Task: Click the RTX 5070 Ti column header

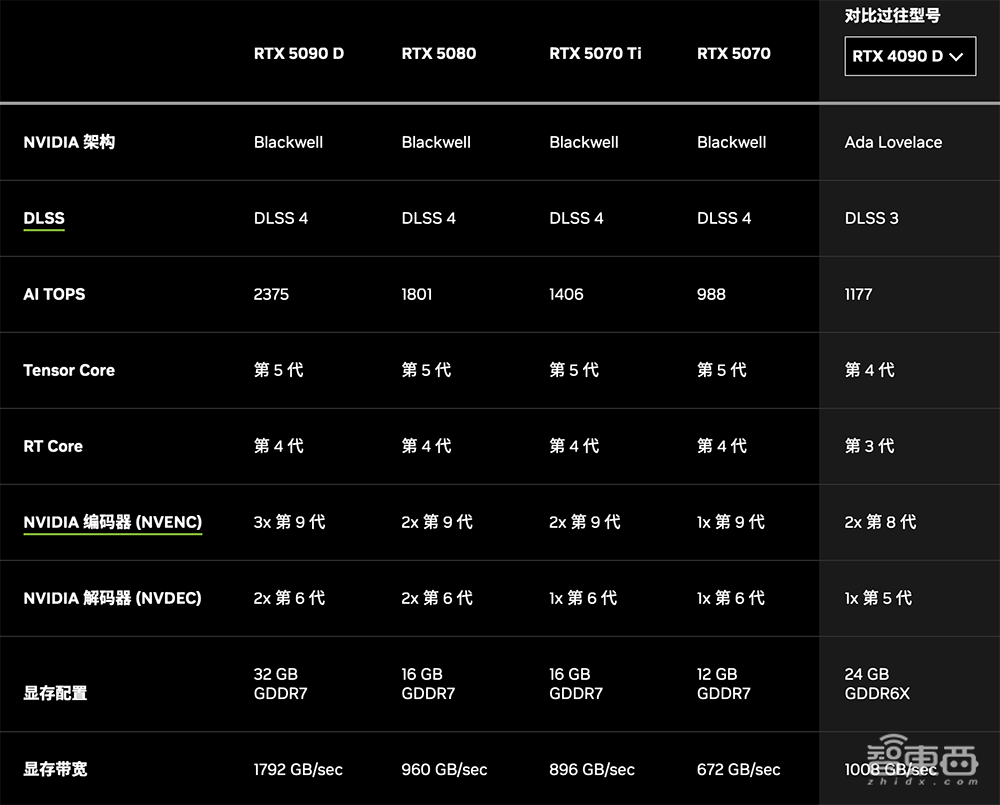Action: pos(595,54)
